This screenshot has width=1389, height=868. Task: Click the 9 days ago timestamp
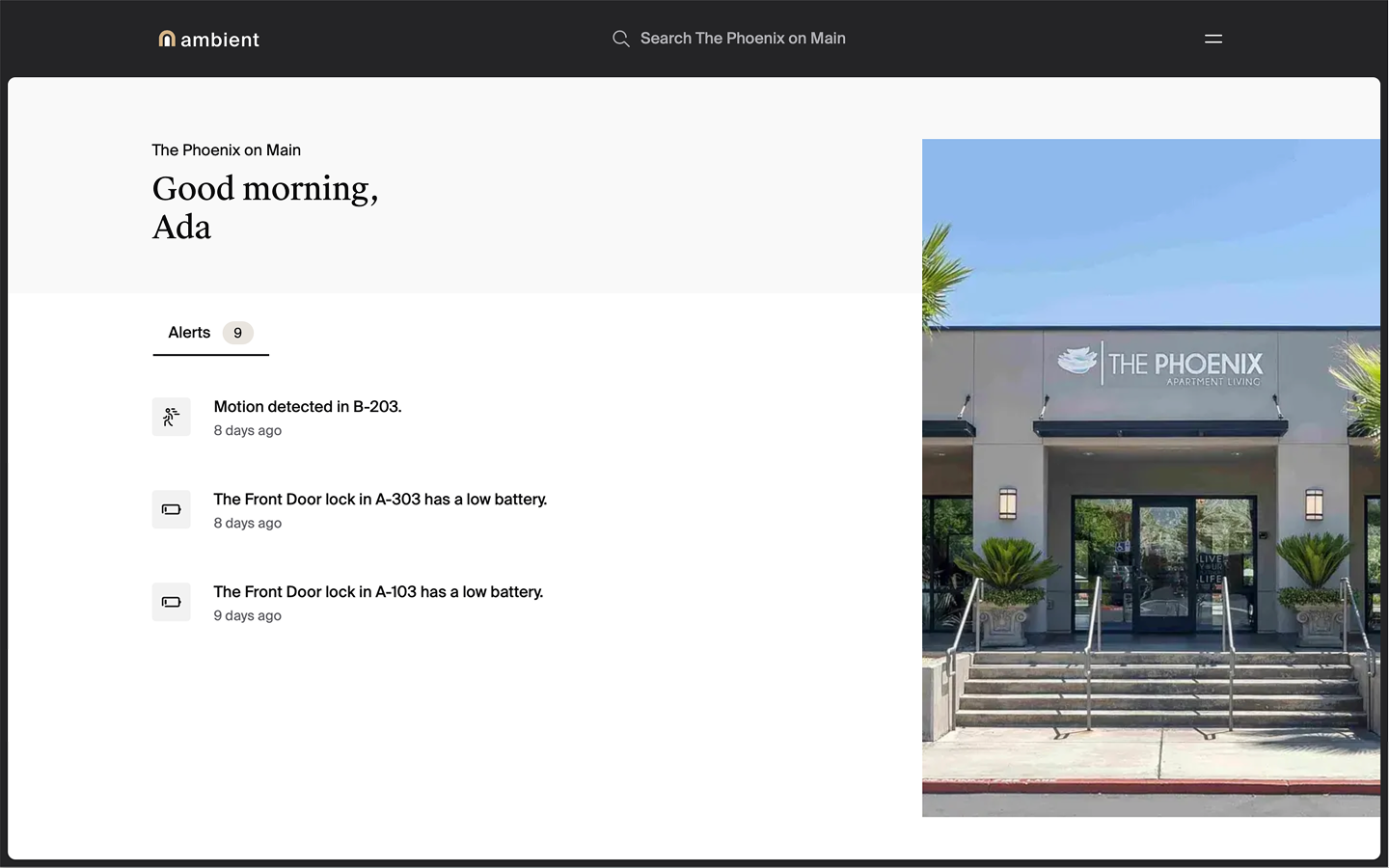pos(247,616)
